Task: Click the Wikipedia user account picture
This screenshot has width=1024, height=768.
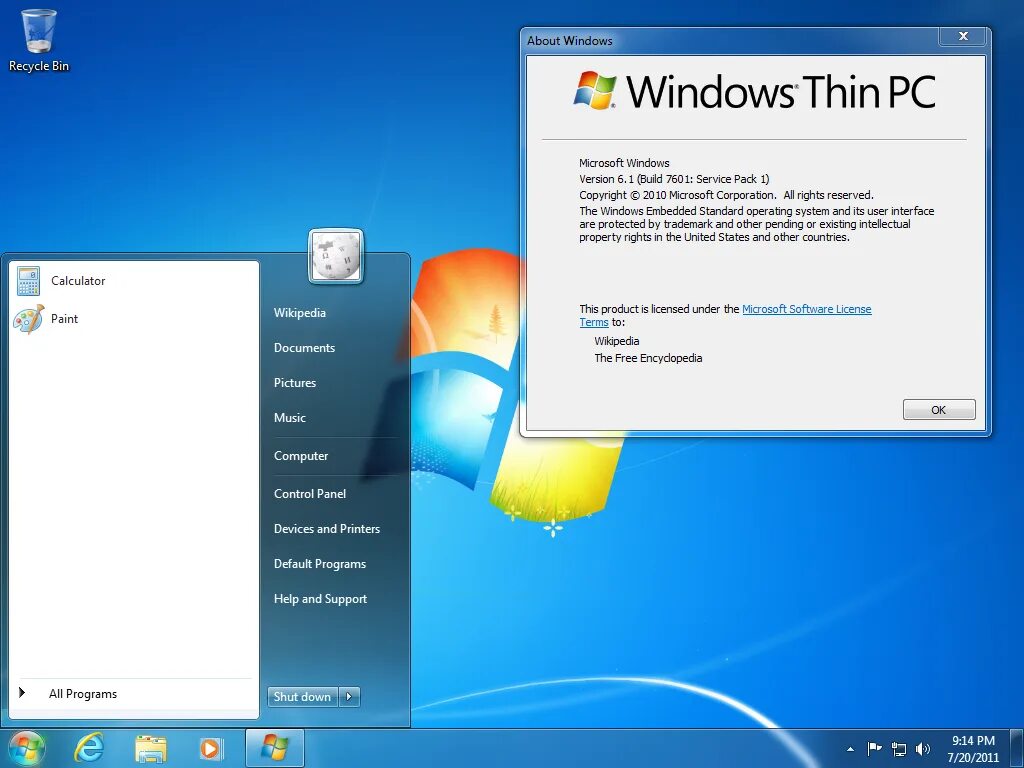Action: [336, 255]
